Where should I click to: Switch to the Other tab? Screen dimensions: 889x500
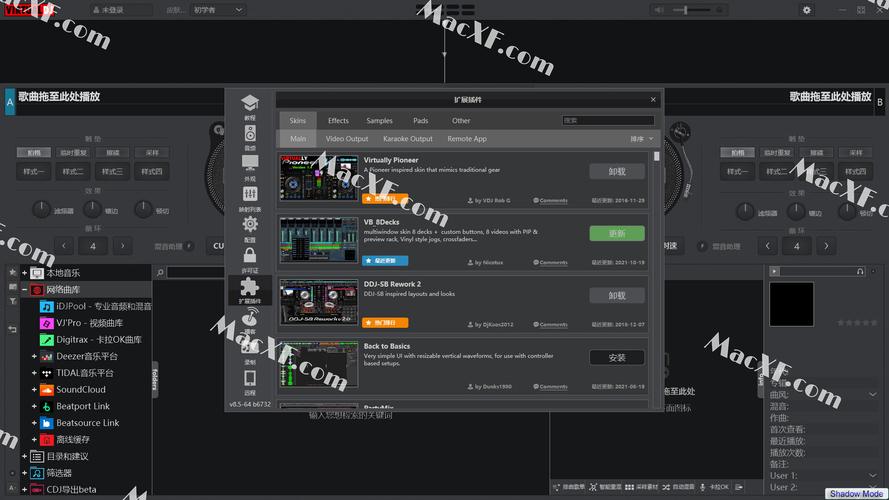(461, 121)
